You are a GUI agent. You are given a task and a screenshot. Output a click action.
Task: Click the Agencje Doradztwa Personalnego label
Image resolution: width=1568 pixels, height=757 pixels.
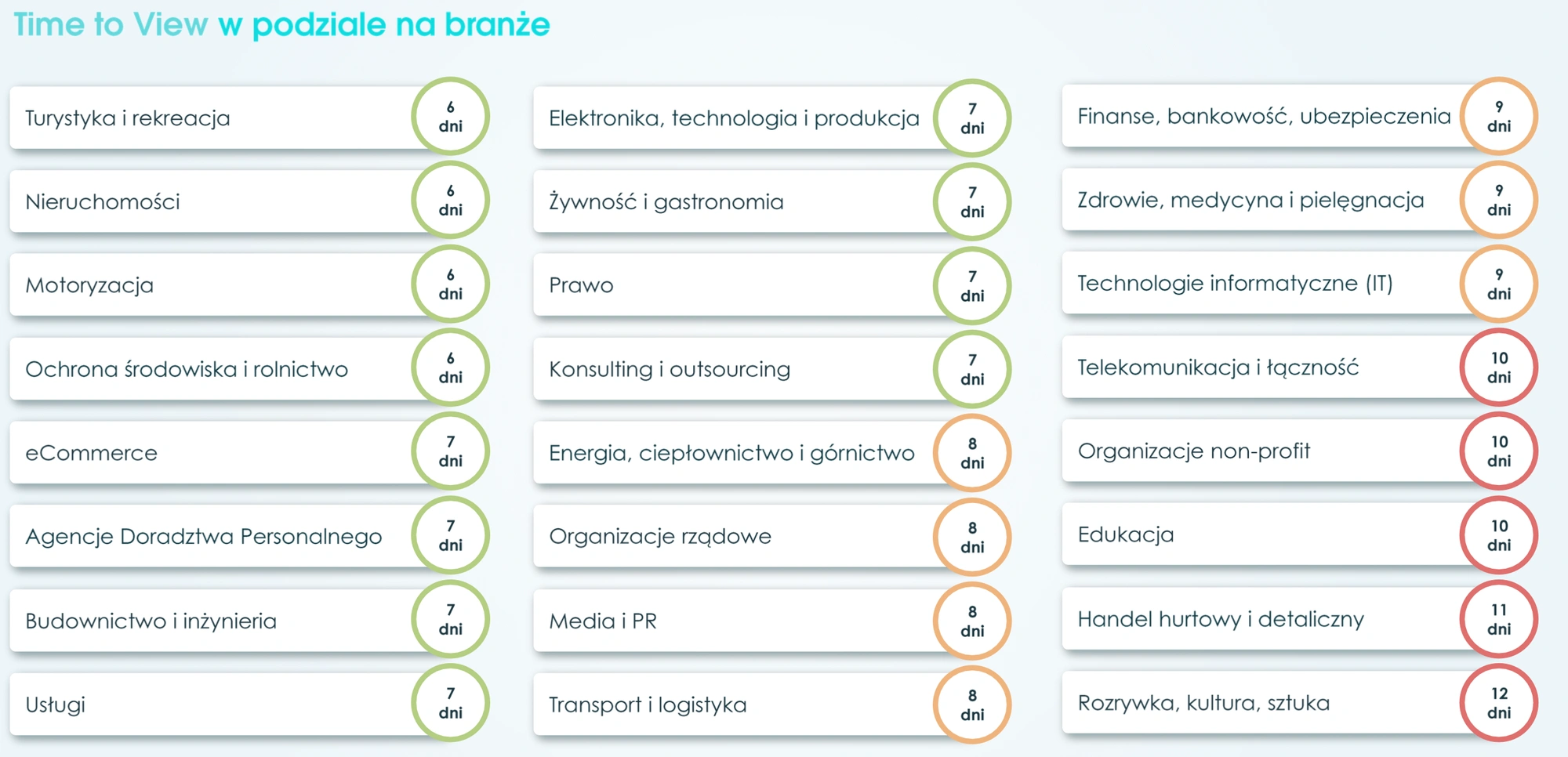204,537
